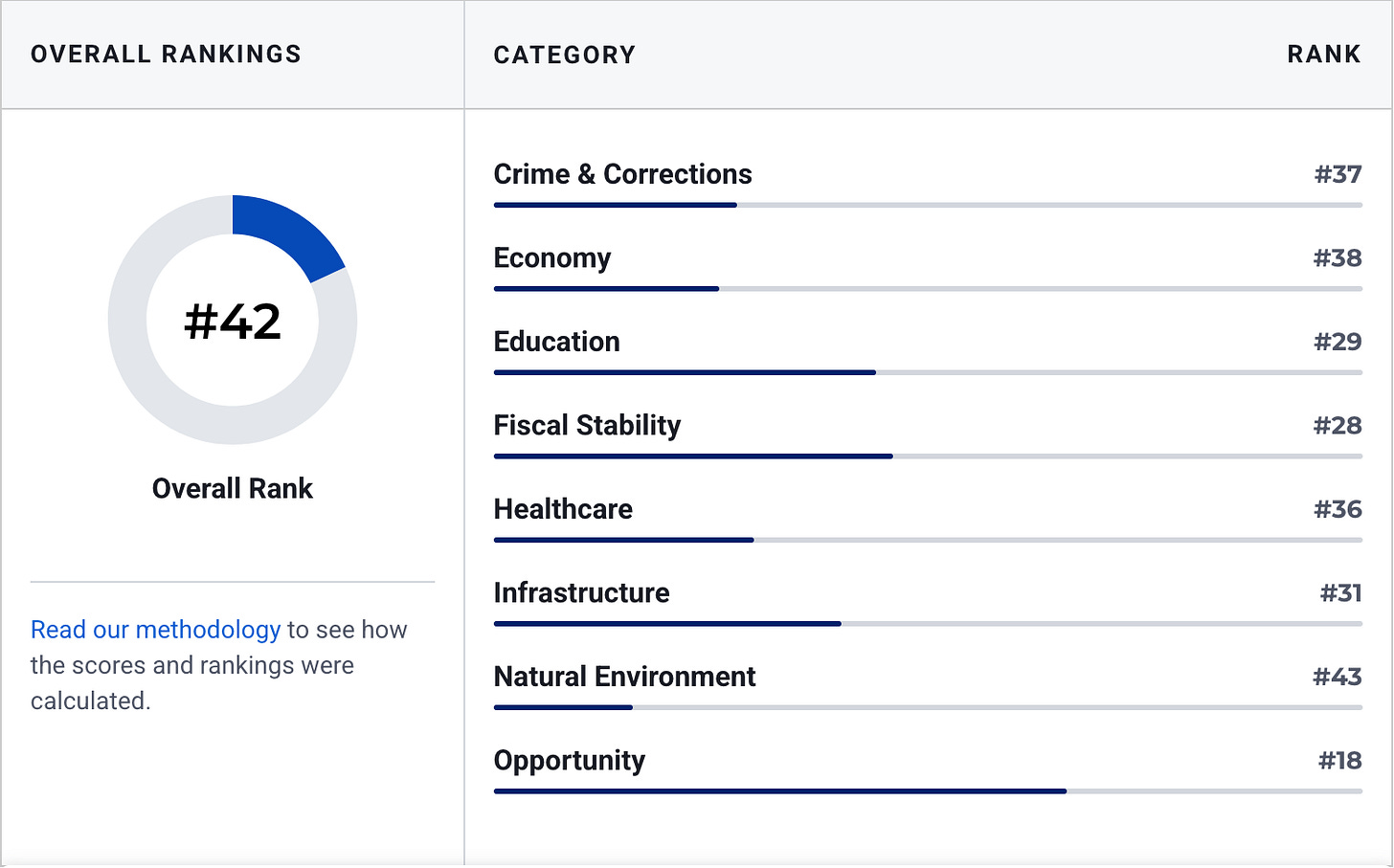The image size is (1394, 868).
Task: Click the CATEGORY column header
Action: 565,55
